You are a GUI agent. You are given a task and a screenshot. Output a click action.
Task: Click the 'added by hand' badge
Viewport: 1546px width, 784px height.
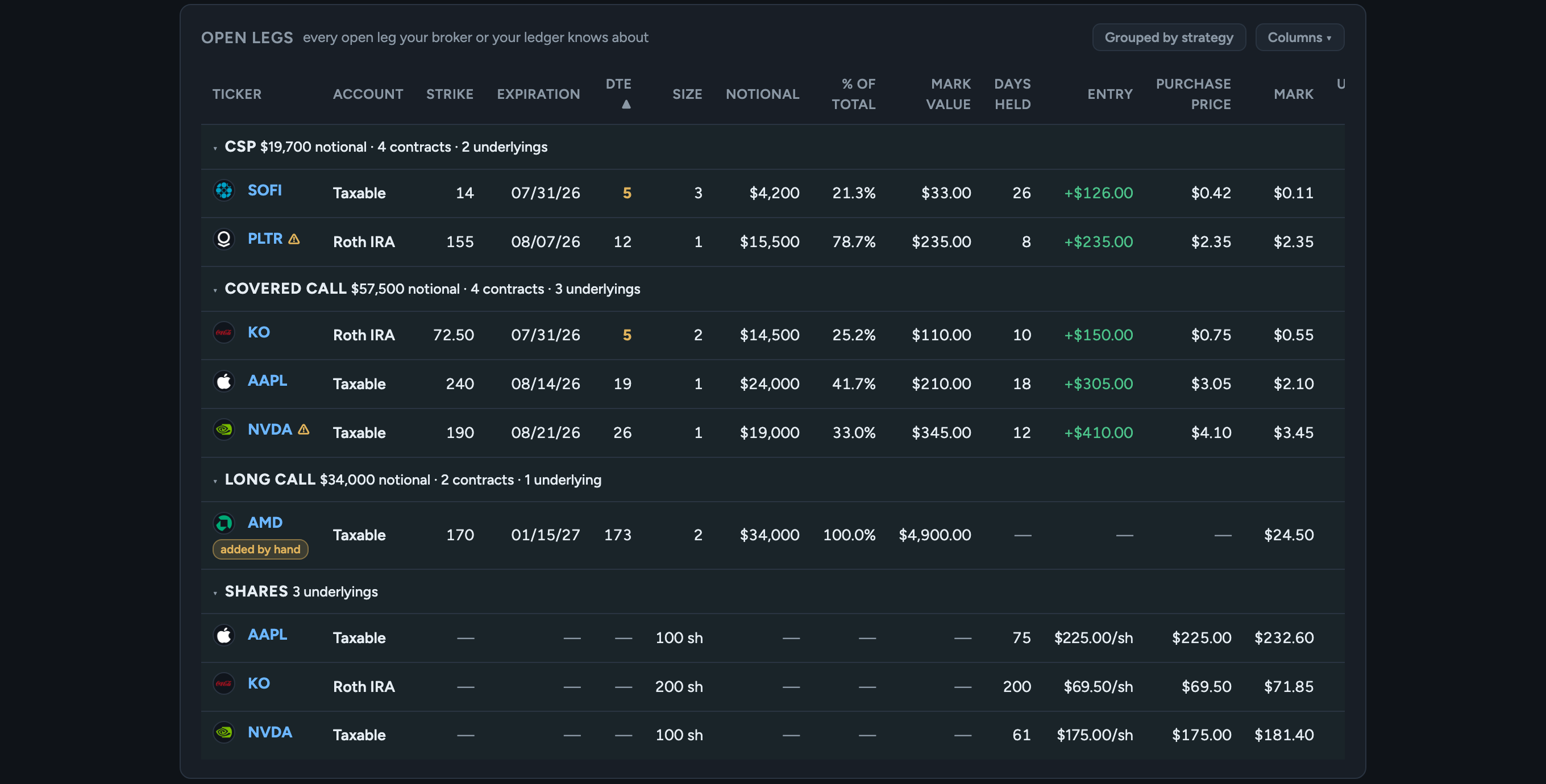(260, 549)
